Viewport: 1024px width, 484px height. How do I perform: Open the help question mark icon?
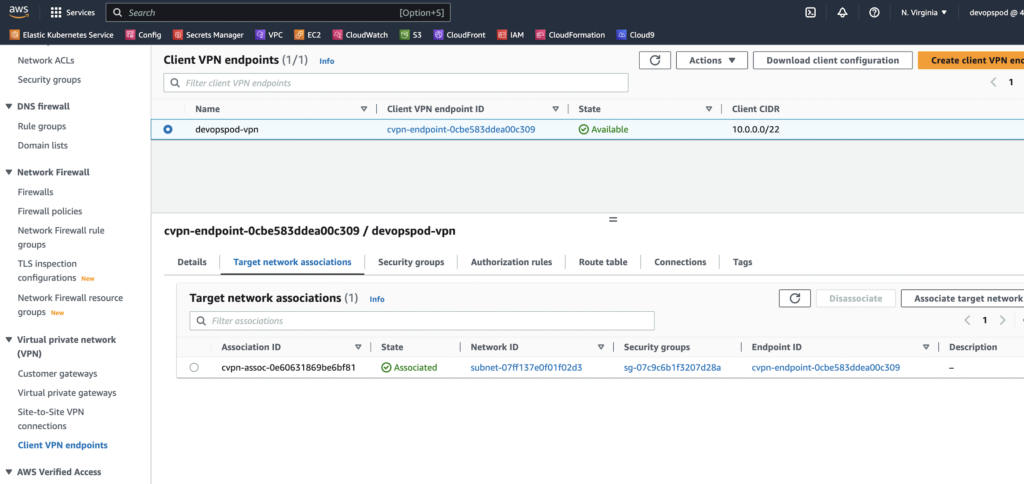tap(874, 12)
